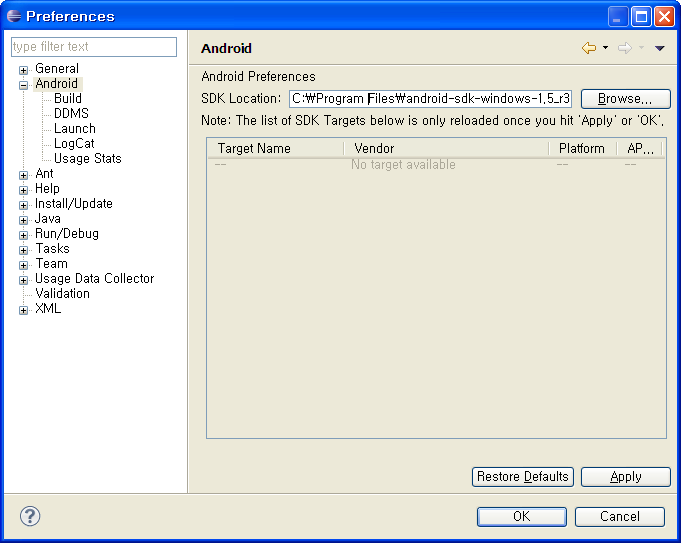Open the LogCat preferences page
Image resolution: width=681 pixels, height=543 pixels.
click(x=74, y=143)
